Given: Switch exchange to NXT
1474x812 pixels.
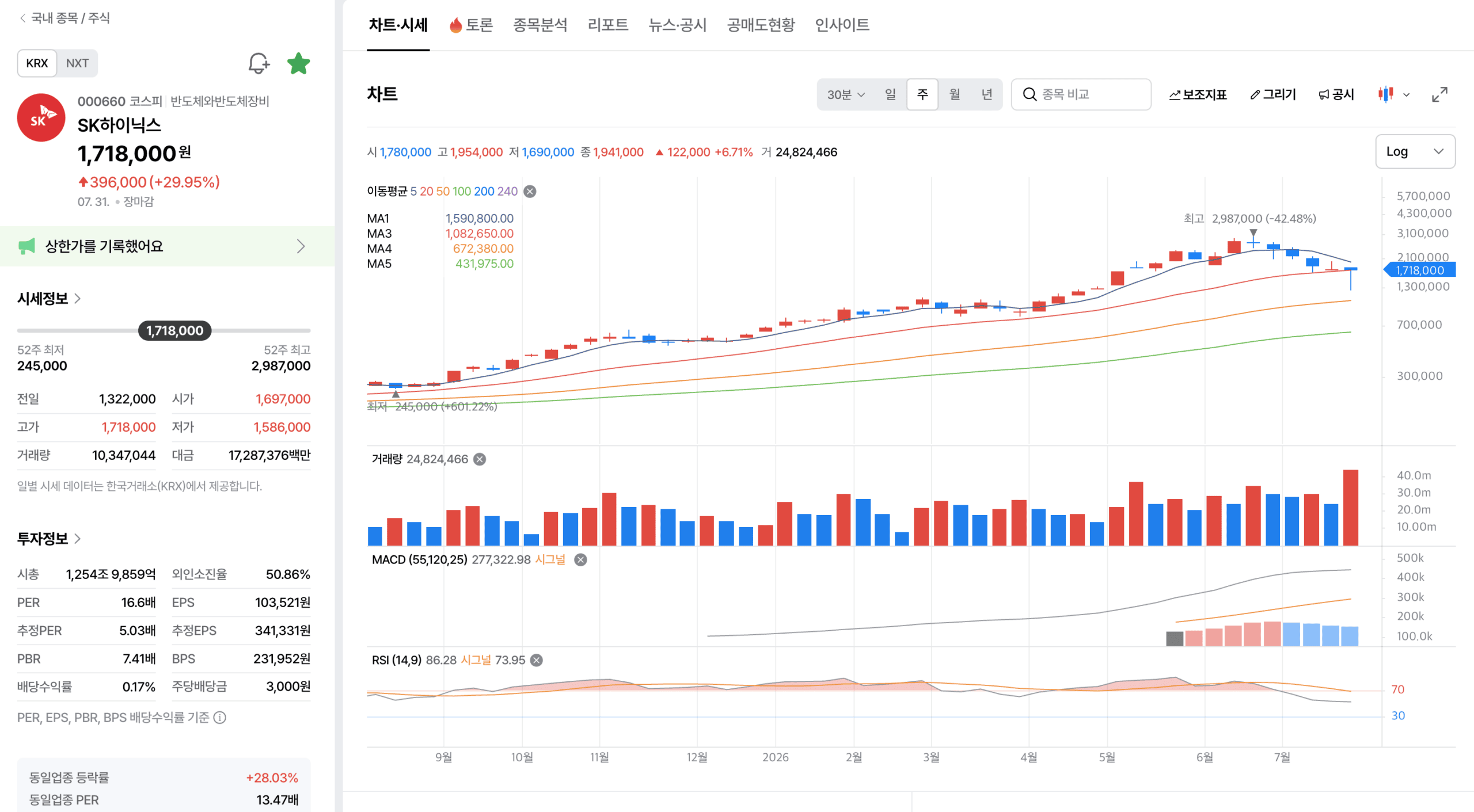Looking at the screenshot, I should (x=77, y=63).
